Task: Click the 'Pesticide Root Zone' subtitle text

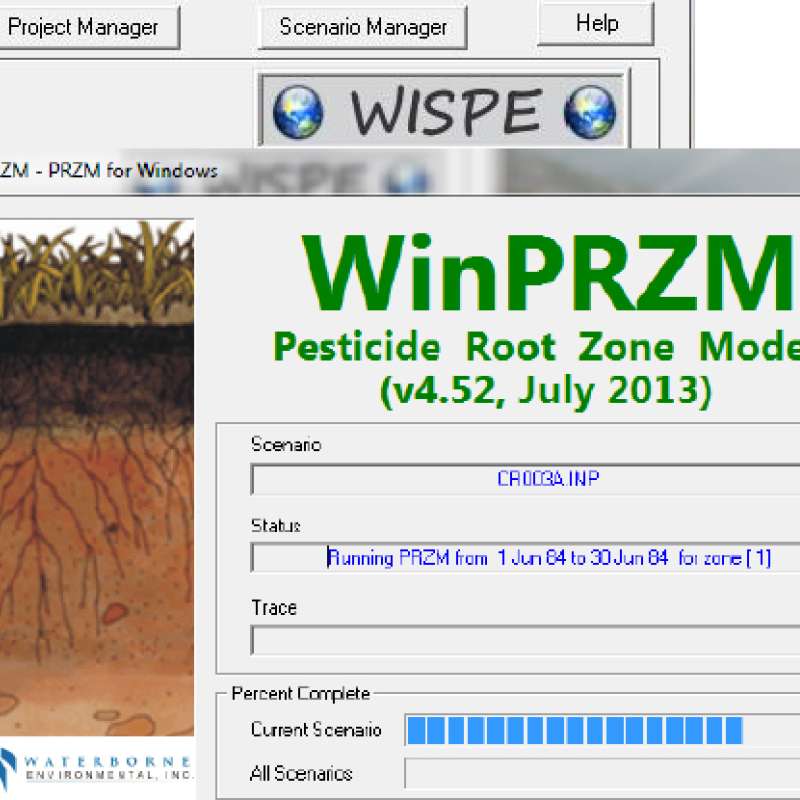Action: (474, 346)
